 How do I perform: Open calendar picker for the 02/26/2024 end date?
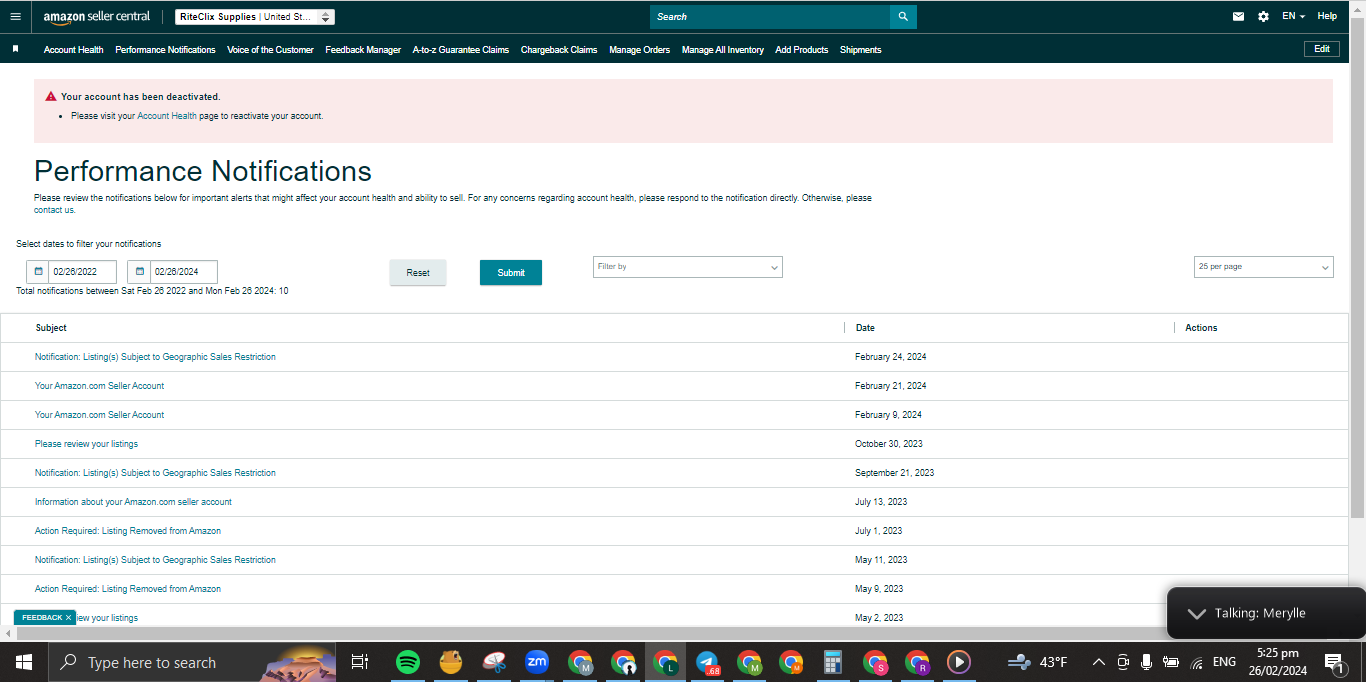tap(139, 272)
